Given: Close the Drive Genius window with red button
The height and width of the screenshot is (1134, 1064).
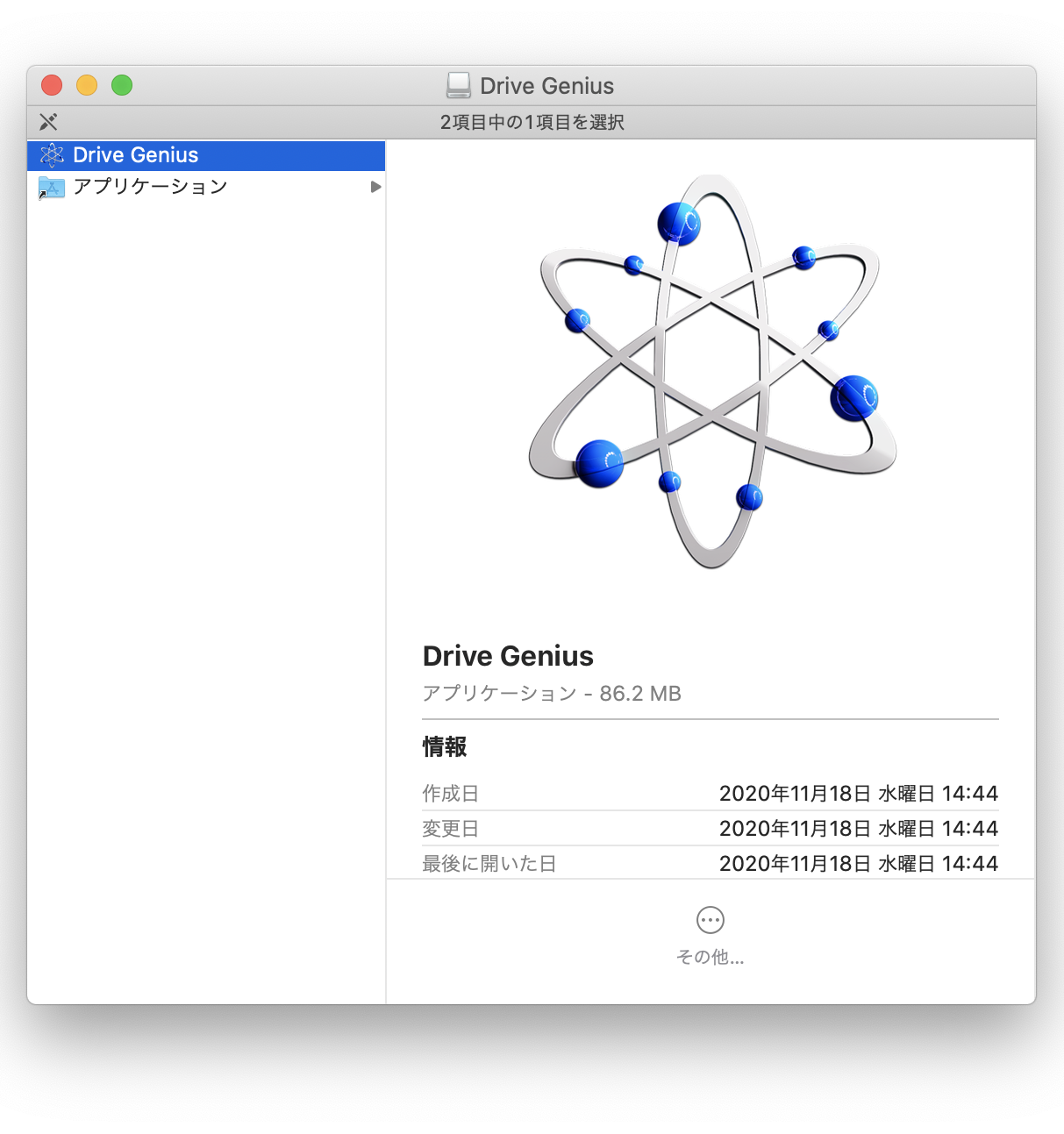Looking at the screenshot, I should (52, 85).
